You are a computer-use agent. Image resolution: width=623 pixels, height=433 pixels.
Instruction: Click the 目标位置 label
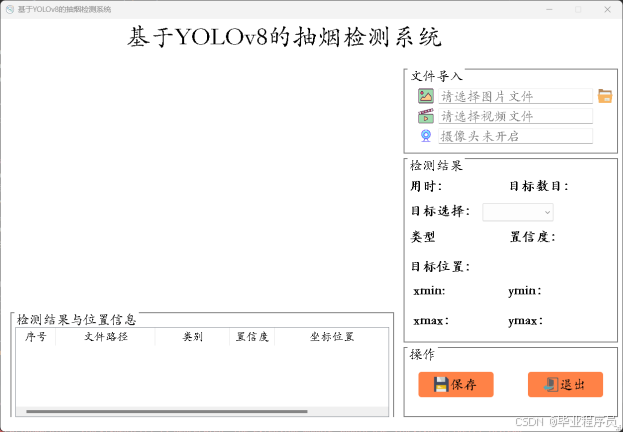click(440, 267)
